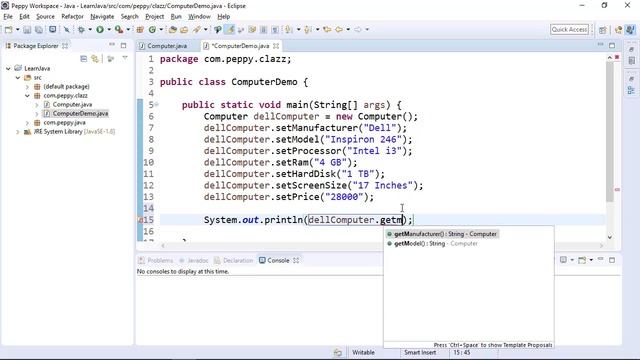Screen dimensions: 640x360
Task: Select ComputerDemo.java in Package Explorer
Action: click(x=80, y=113)
